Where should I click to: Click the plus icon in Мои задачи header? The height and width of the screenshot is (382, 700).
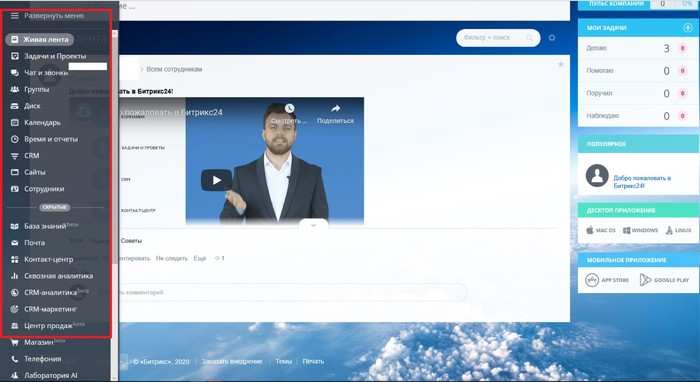click(x=688, y=28)
